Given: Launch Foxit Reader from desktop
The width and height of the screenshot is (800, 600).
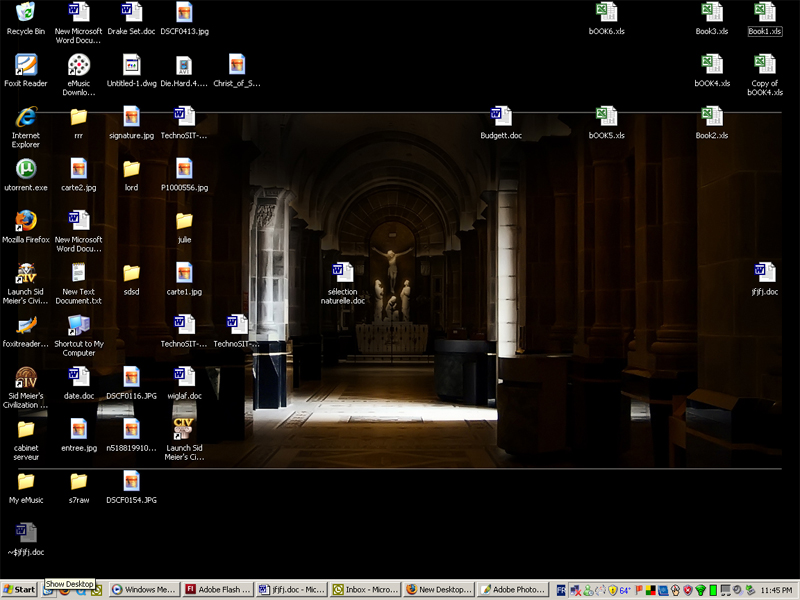Looking at the screenshot, I should pos(26,65).
